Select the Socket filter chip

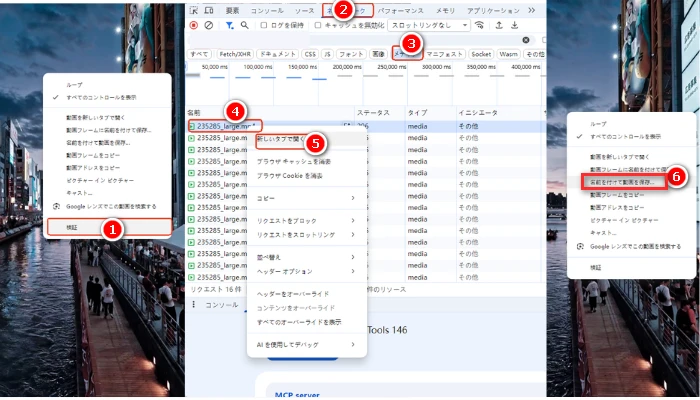(x=481, y=54)
